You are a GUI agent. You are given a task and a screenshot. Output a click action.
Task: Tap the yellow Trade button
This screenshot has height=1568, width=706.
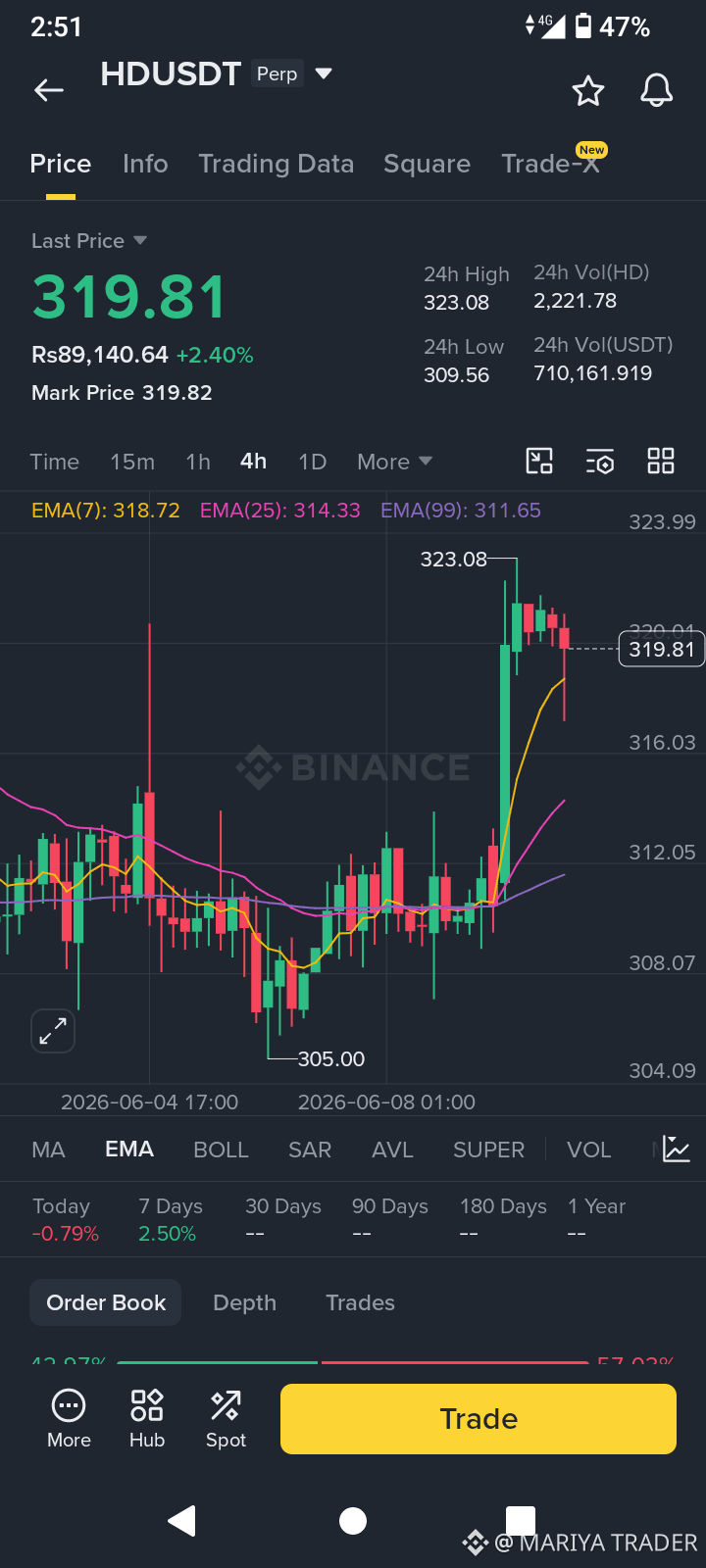479,1419
